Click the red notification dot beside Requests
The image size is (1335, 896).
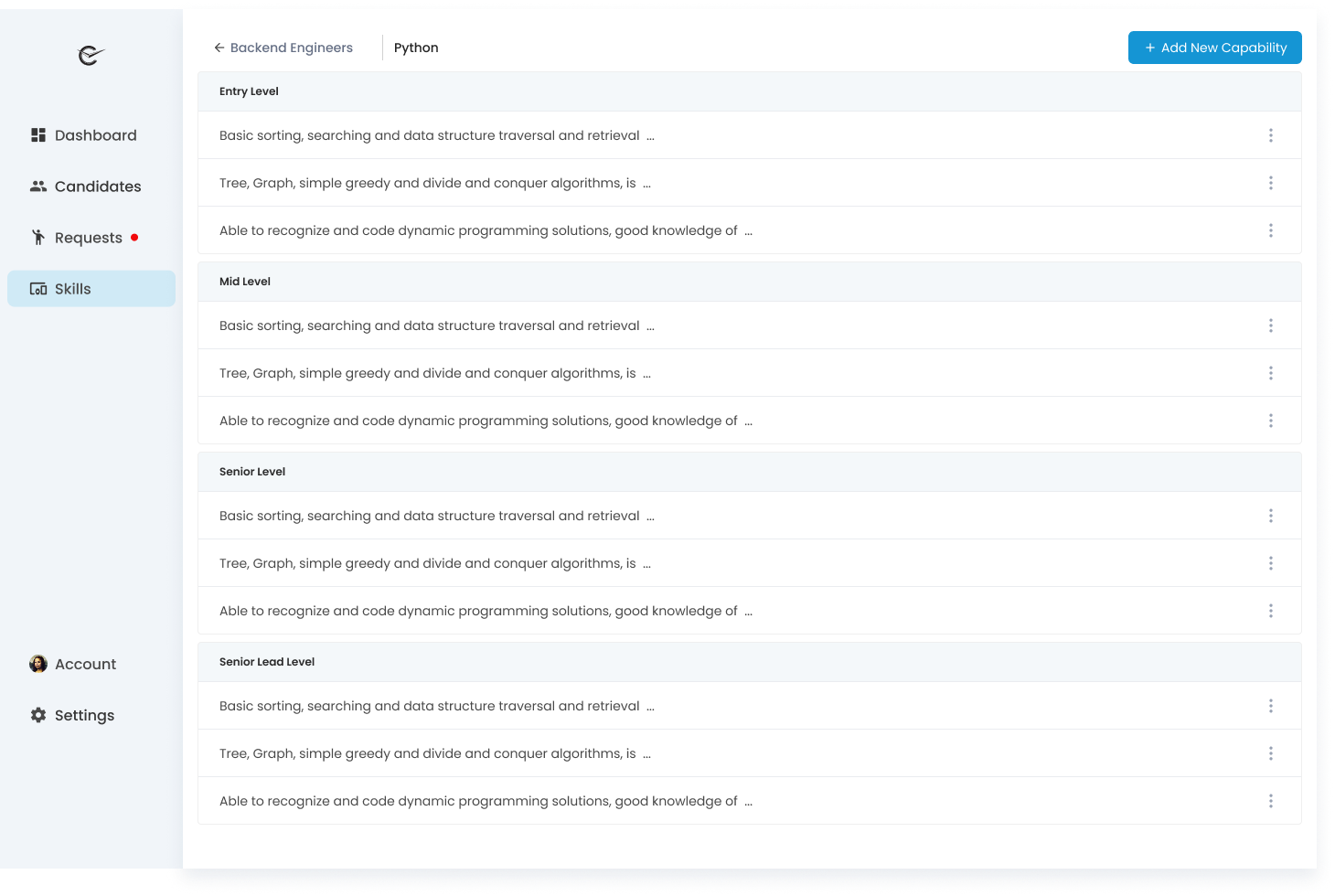[135, 237]
